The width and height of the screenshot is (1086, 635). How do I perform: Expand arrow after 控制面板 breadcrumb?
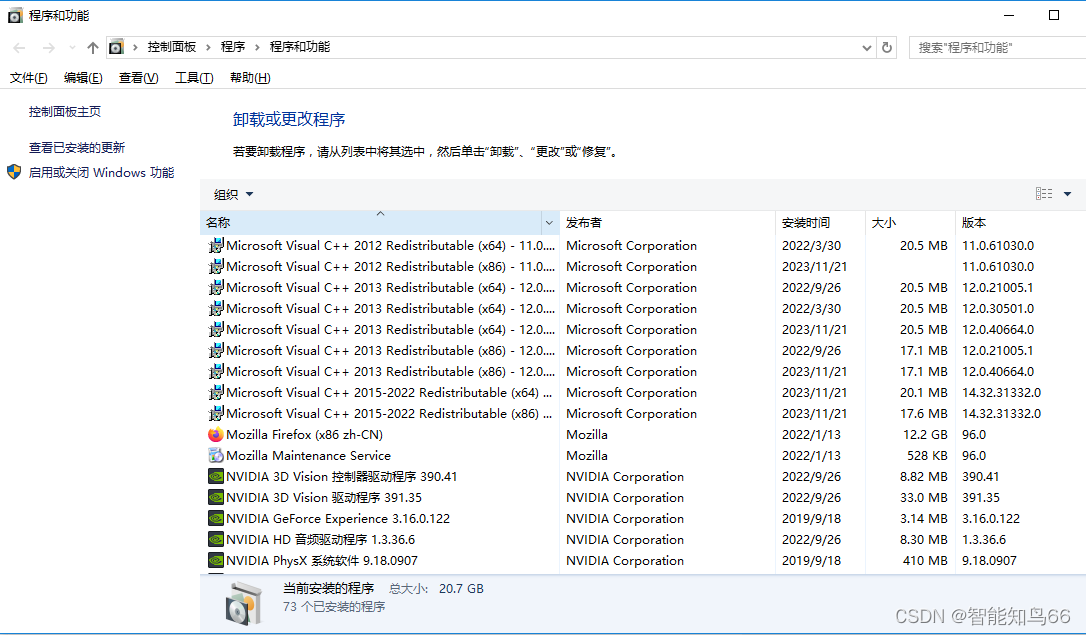pos(208,47)
